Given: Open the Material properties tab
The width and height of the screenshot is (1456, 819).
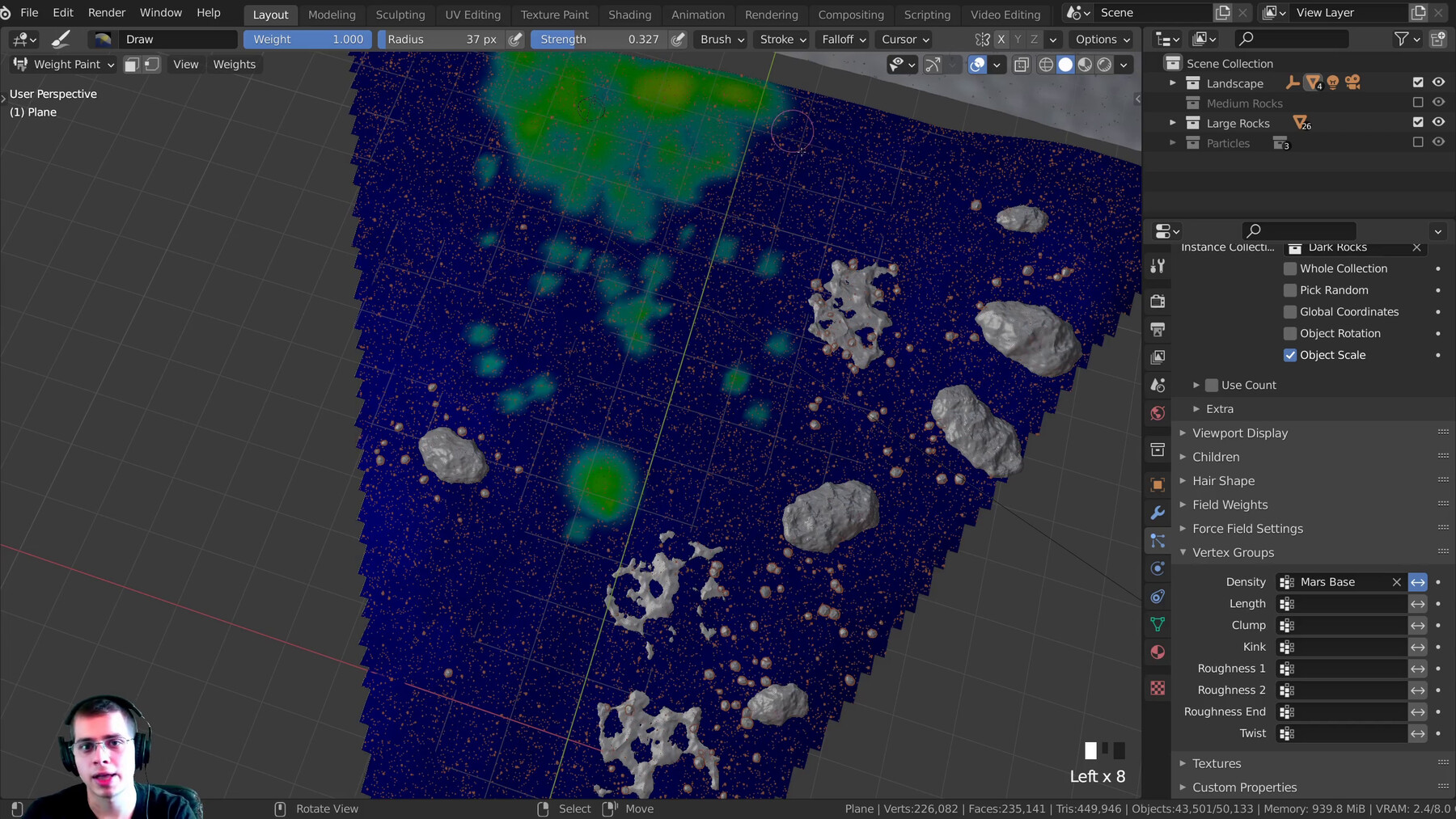Looking at the screenshot, I should point(1158,652).
